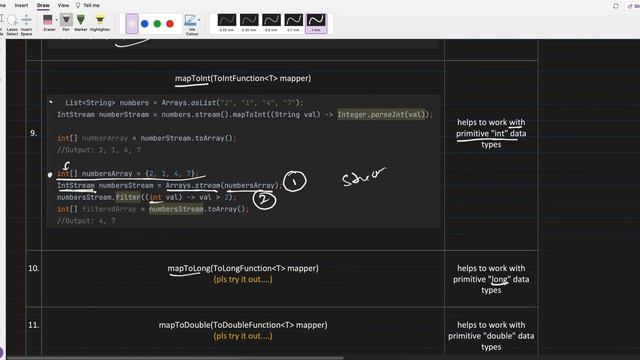
Task: Open the Eraser options dropdown arrow
Action: pyautogui.click(x=57, y=20)
